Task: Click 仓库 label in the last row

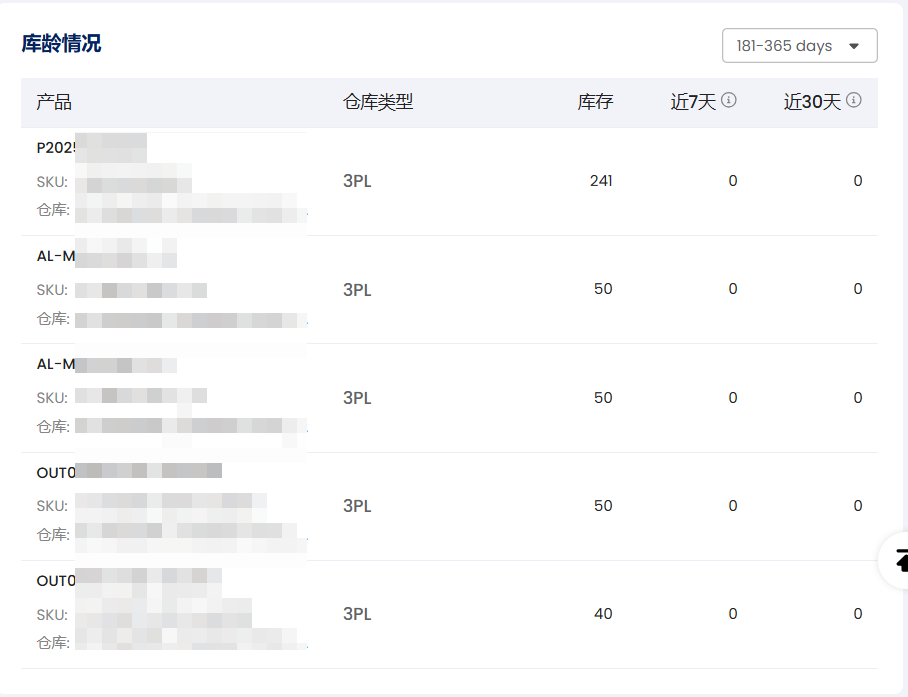Action: point(53,643)
